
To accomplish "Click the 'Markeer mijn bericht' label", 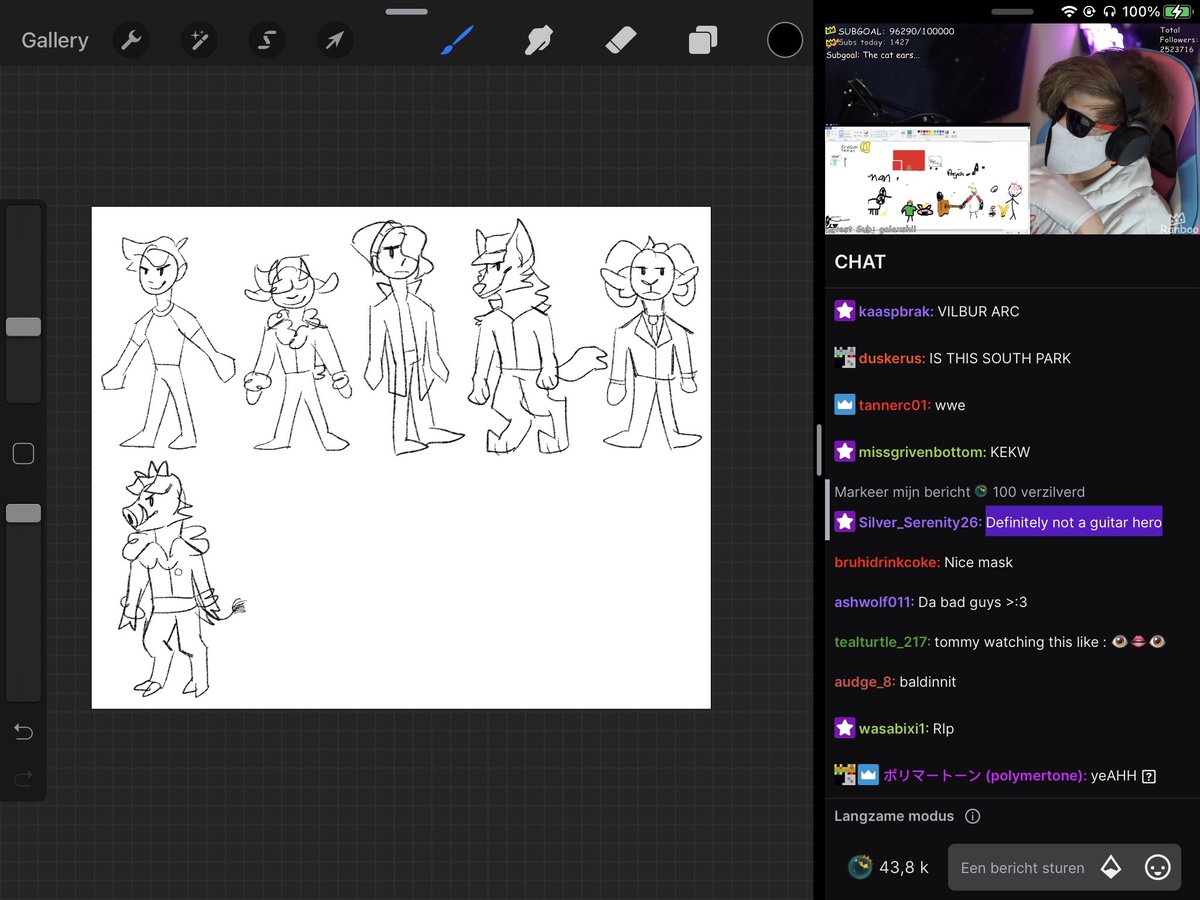I will 902,492.
